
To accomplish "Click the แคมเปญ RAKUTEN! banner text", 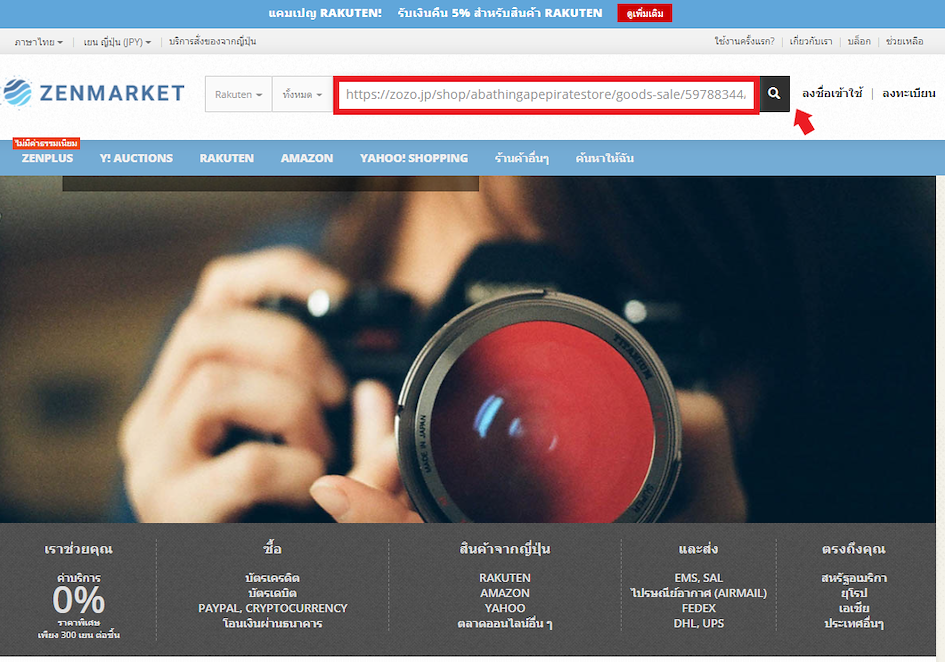I will 325,13.
